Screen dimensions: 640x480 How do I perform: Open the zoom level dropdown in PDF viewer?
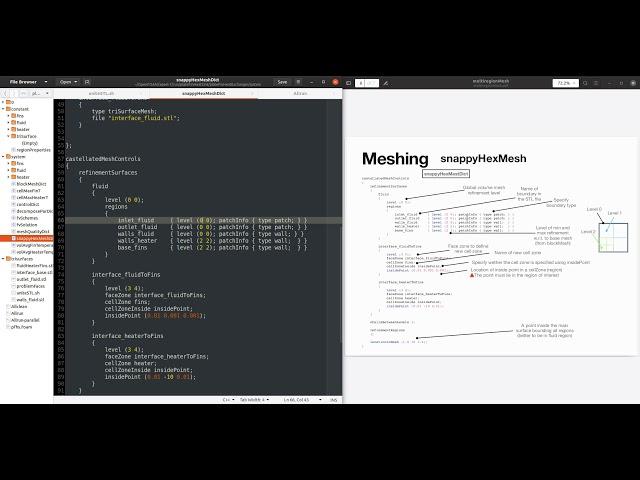click(565, 83)
